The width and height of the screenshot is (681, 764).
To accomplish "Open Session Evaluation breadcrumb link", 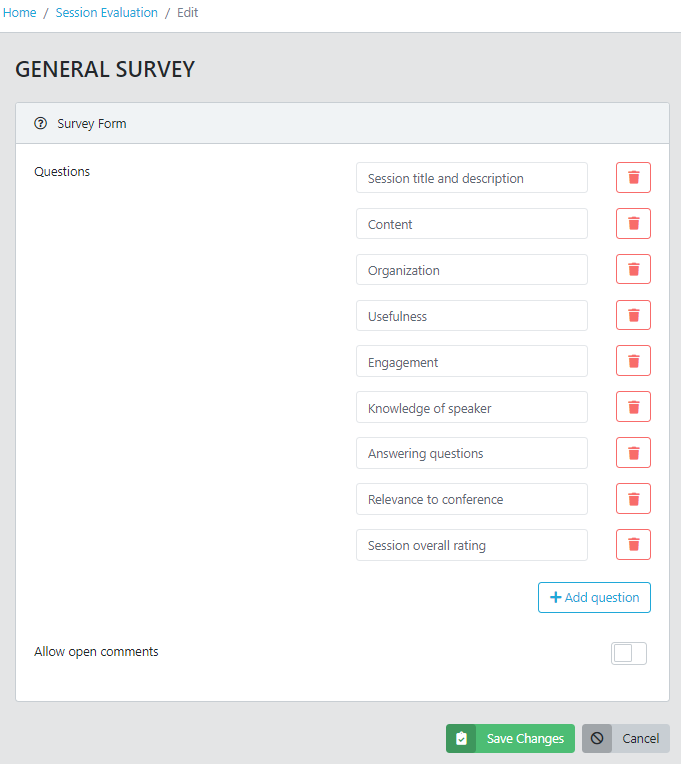I will [x=107, y=13].
